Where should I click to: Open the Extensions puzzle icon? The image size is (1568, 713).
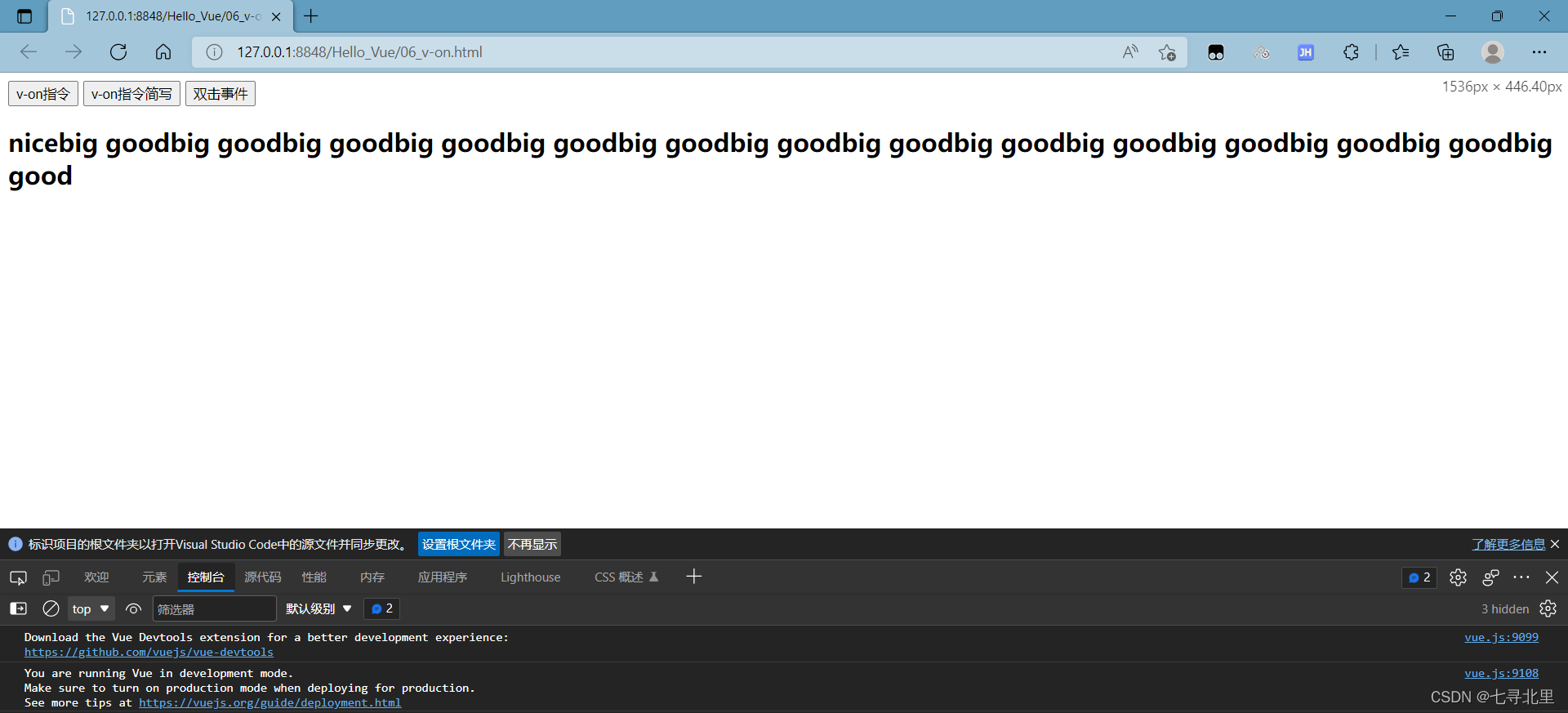tap(1351, 52)
